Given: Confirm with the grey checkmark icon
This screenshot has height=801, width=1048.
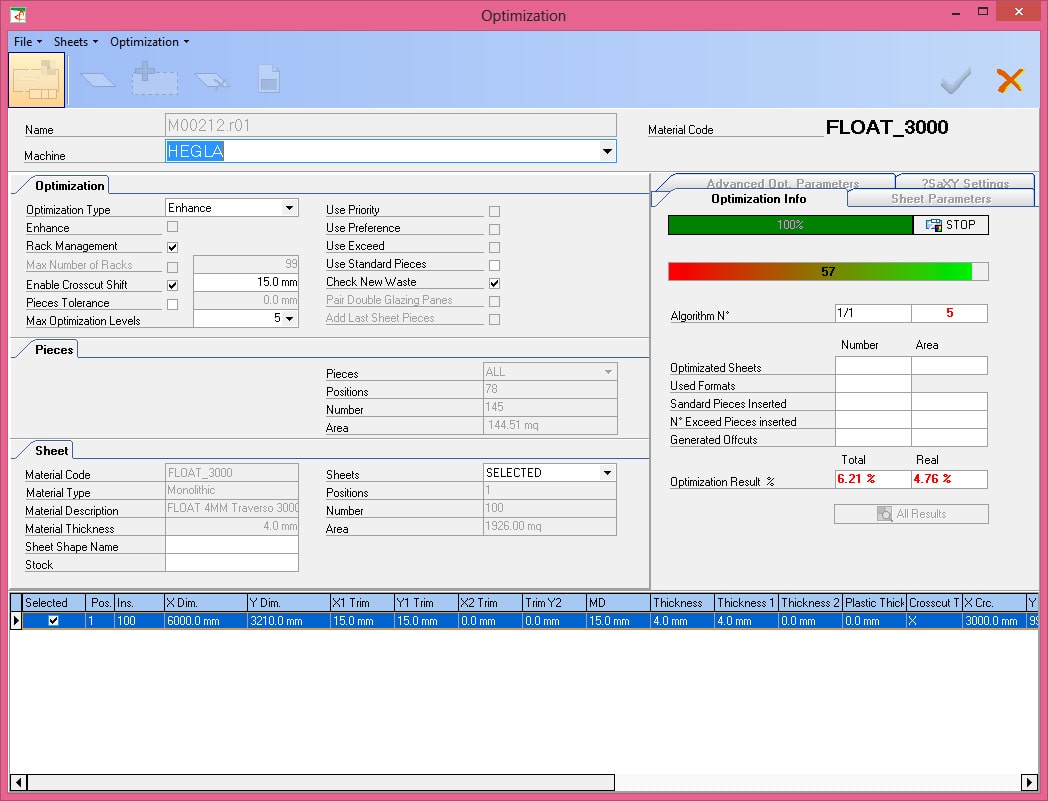Looking at the screenshot, I should click(x=956, y=81).
